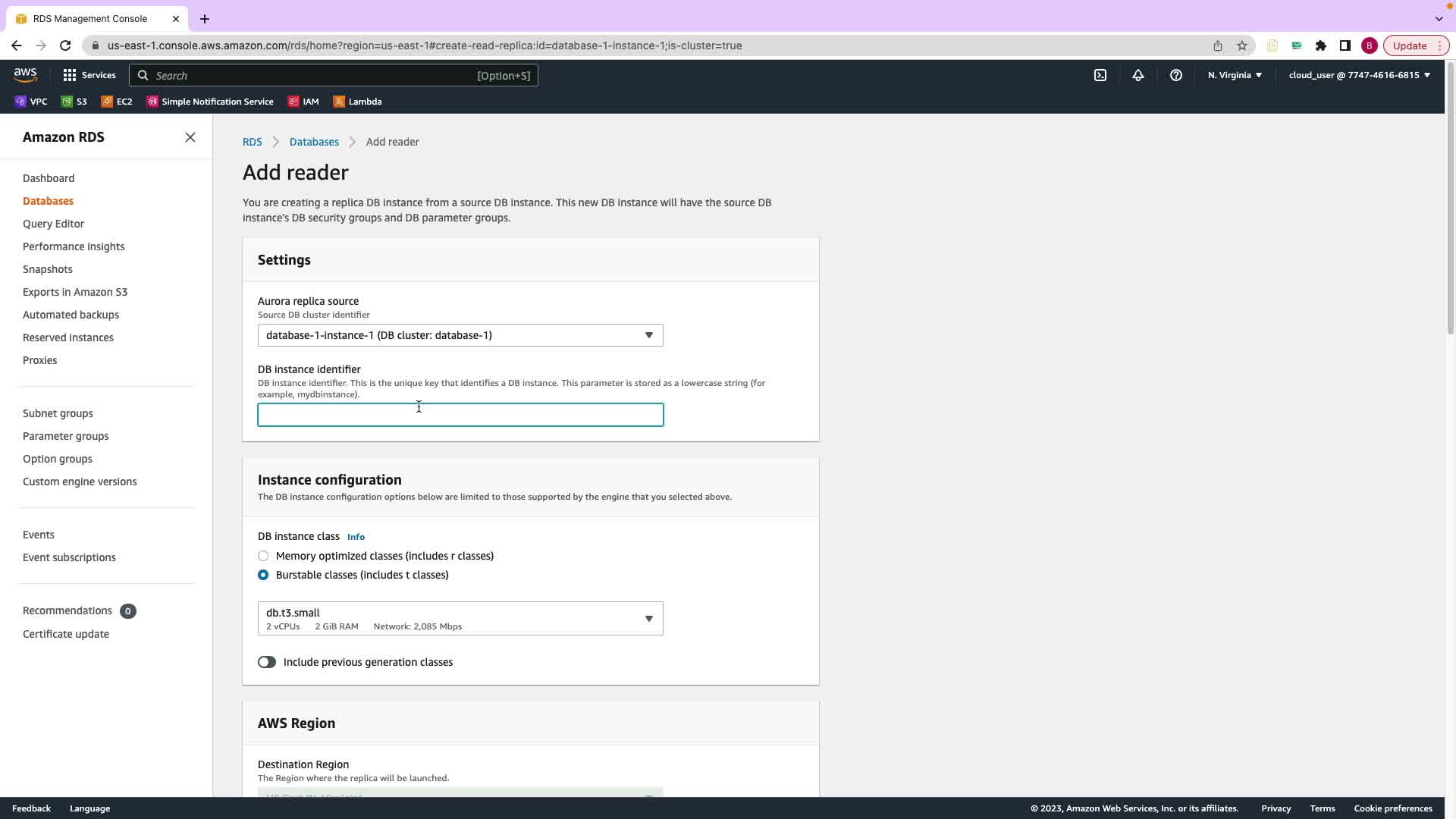Select Burstable classes radio option

click(263, 575)
